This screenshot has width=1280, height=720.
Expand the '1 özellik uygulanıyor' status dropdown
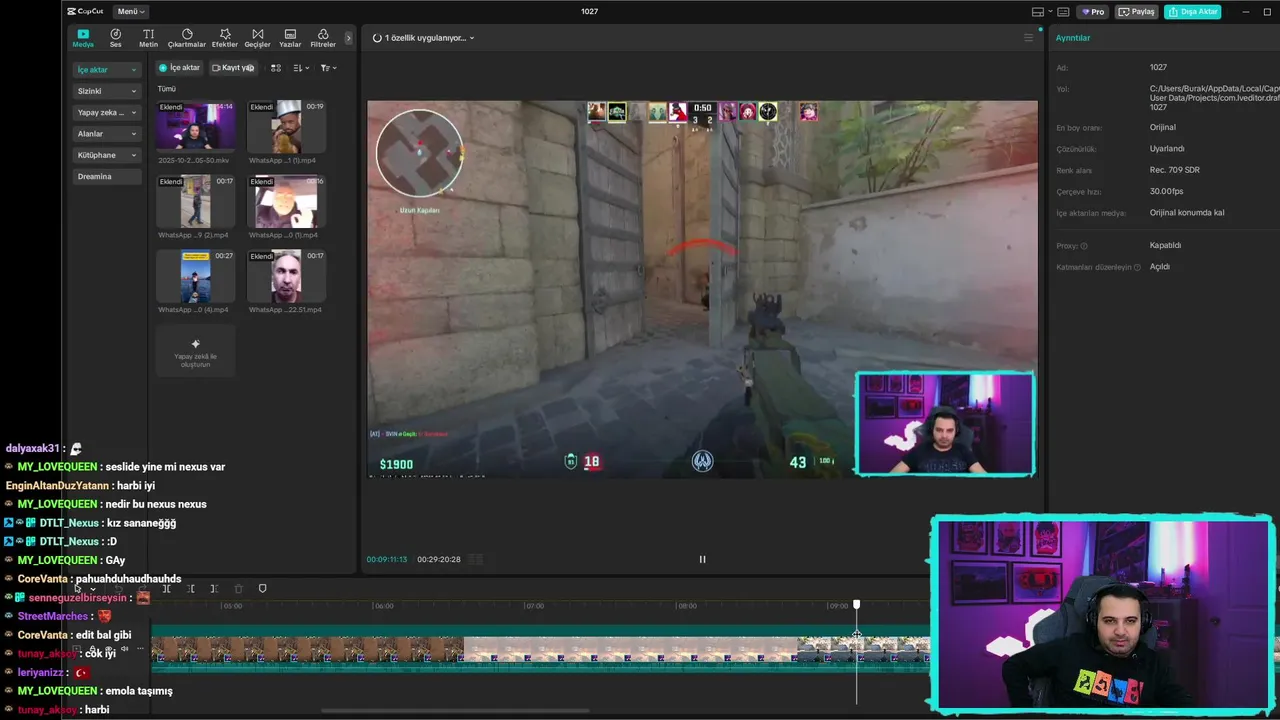pos(424,38)
